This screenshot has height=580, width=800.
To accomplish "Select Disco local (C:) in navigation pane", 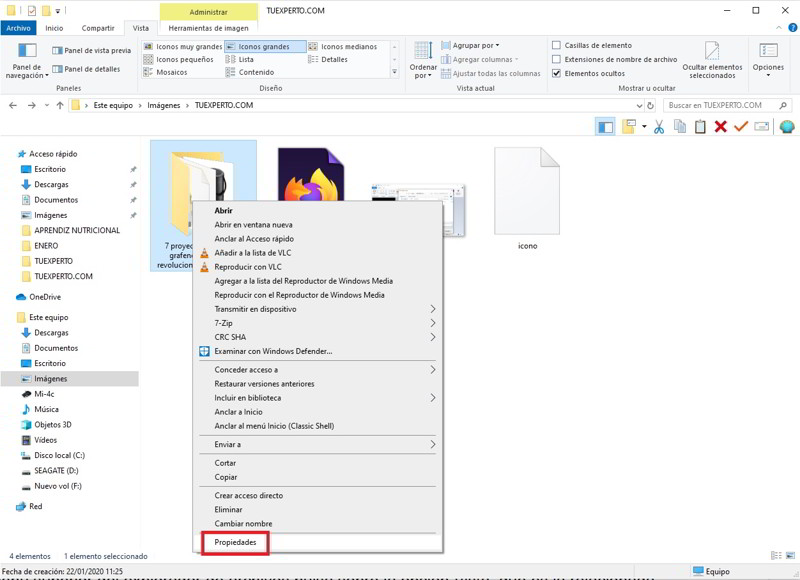I will 59,455.
